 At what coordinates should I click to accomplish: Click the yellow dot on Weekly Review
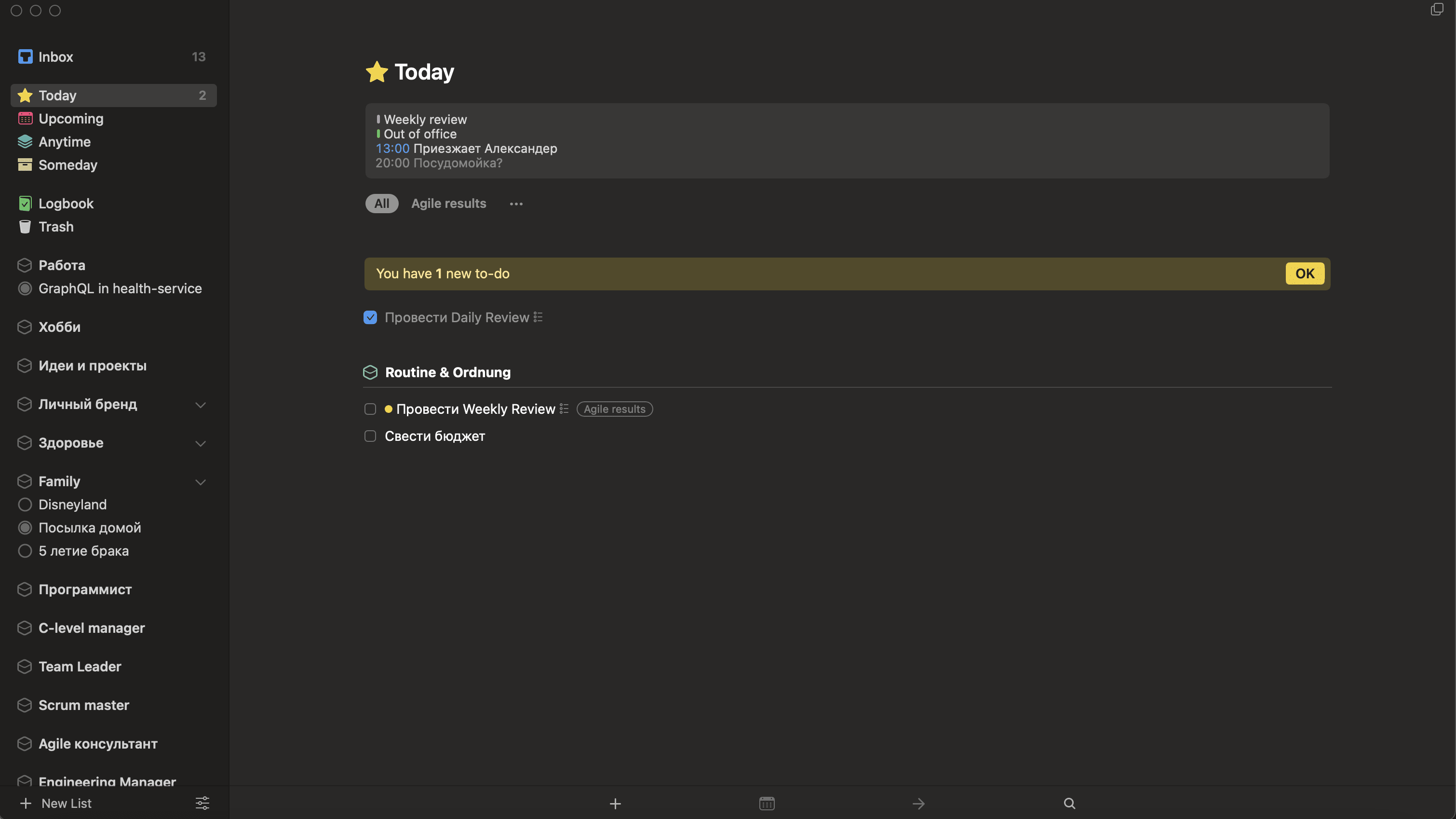coord(388,409)
